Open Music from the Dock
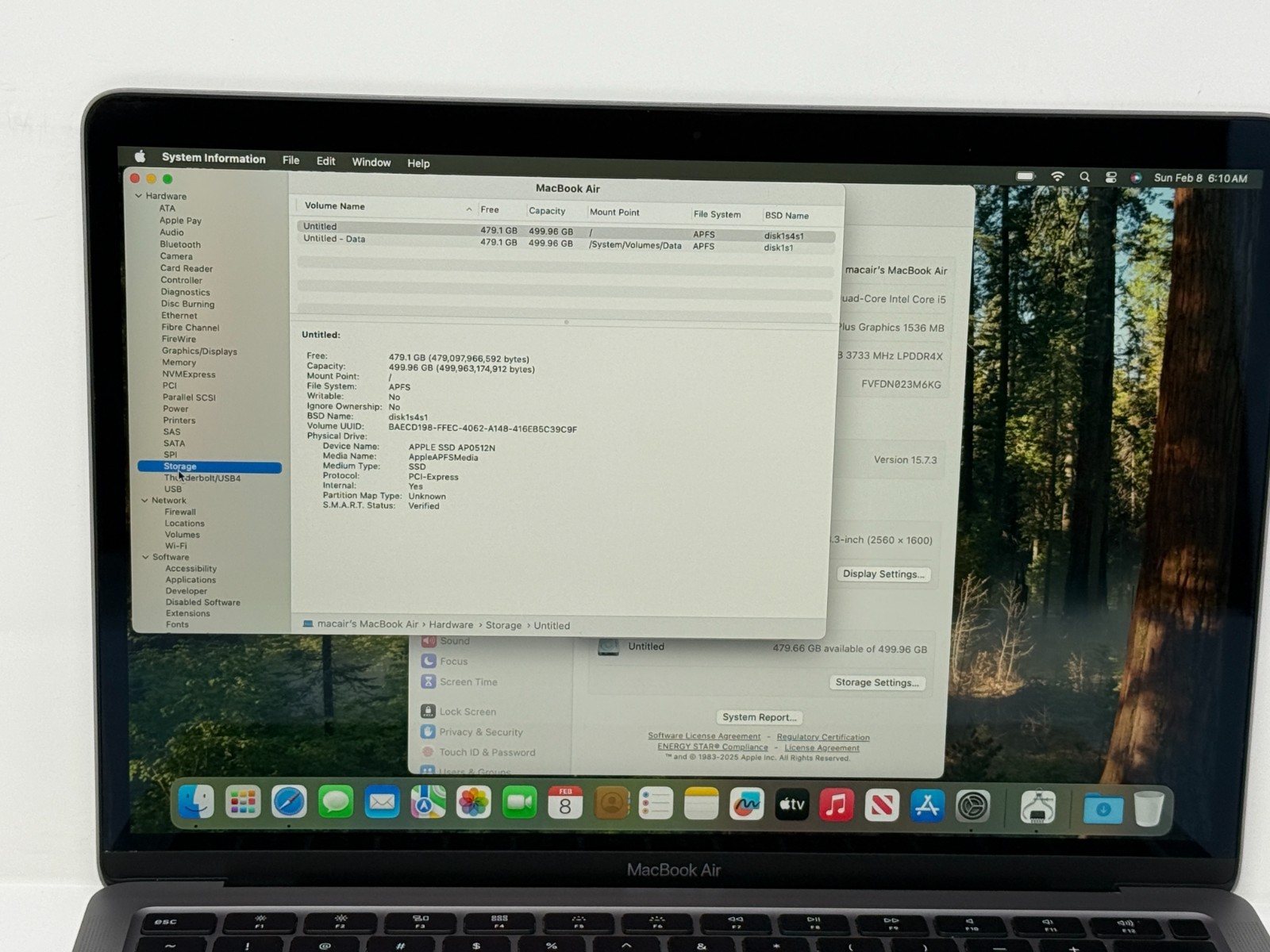The image size is (1270, 952). point(837,805)
